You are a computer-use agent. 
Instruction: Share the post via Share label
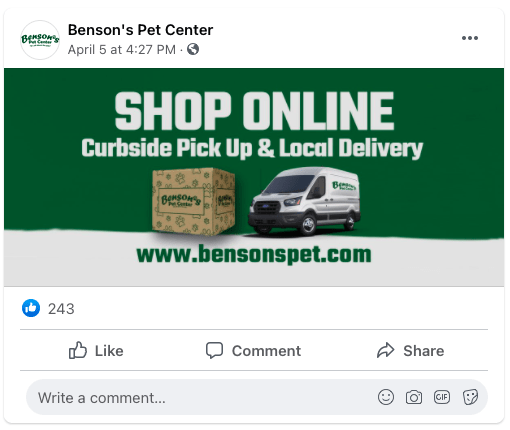click(x=424, y=351)
